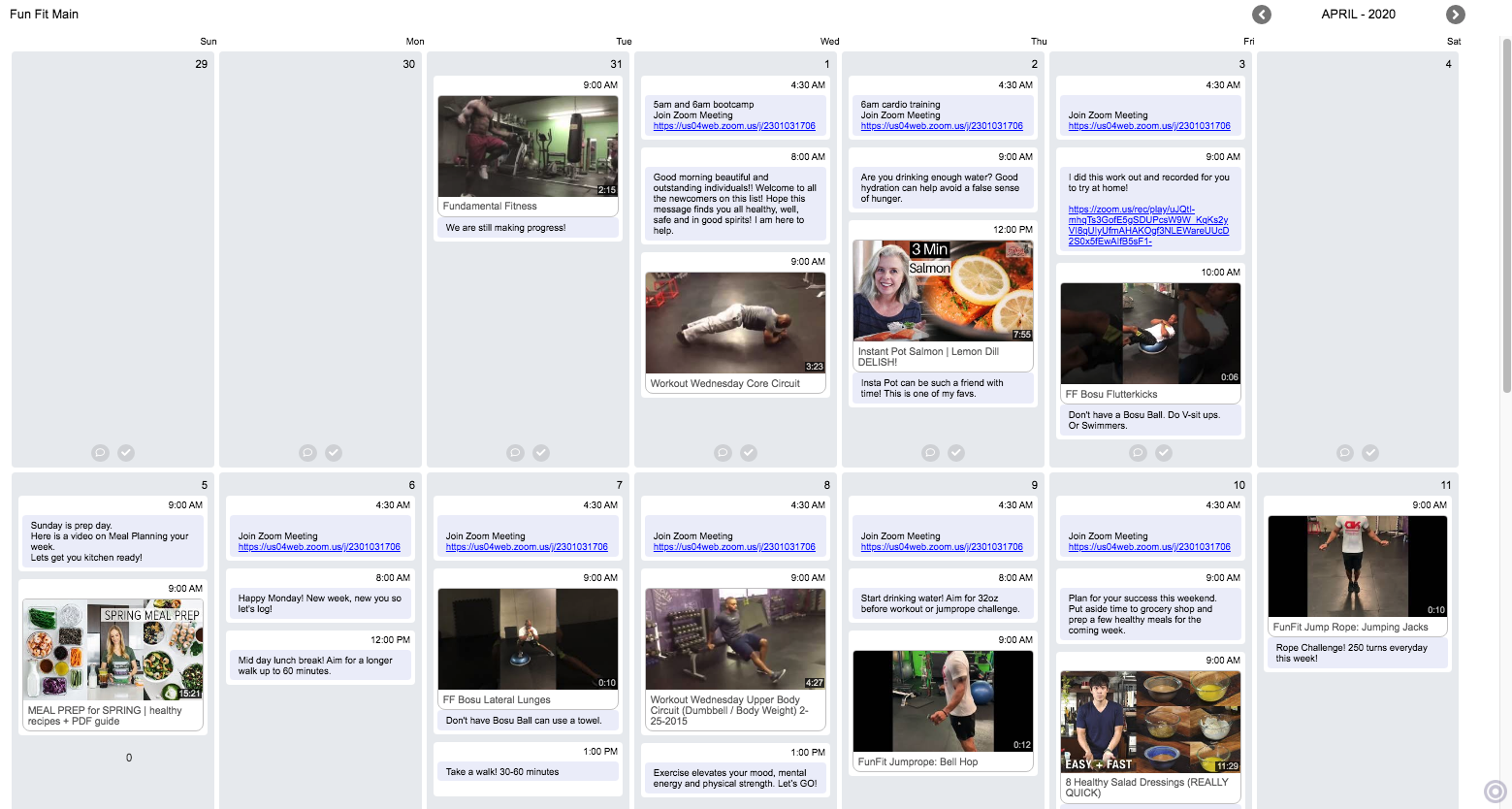Open the Zoom link on April 6
This screenshot has width=1512, height=809.
(319, 547)
